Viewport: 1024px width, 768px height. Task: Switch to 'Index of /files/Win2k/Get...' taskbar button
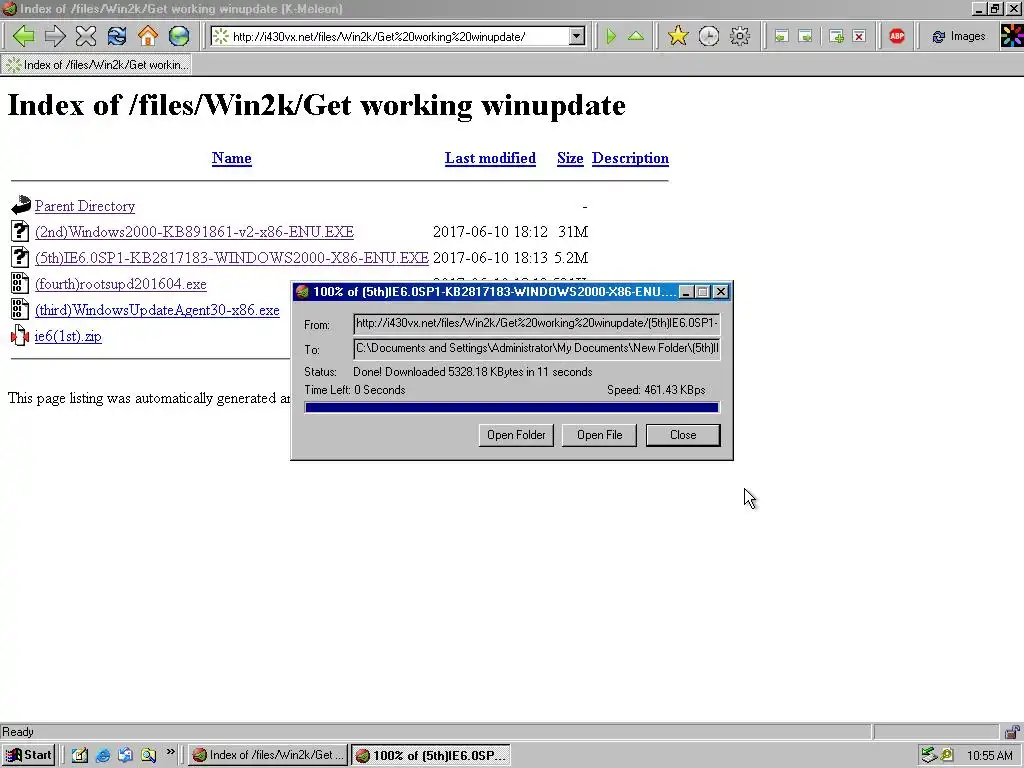point(268,755)
